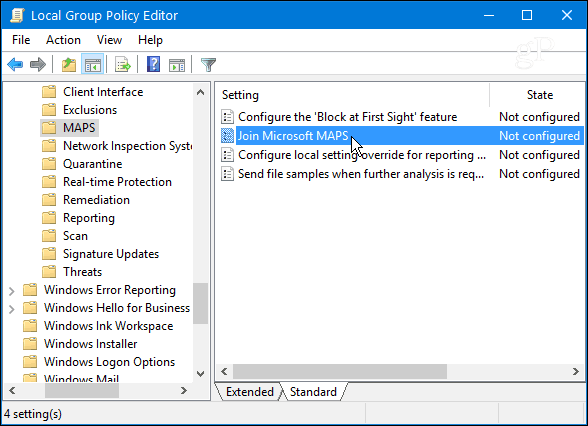Click 'Not configured' state for Block at First Sight
The height and width of the screenshot is (426, 588).
pos(539,117)
